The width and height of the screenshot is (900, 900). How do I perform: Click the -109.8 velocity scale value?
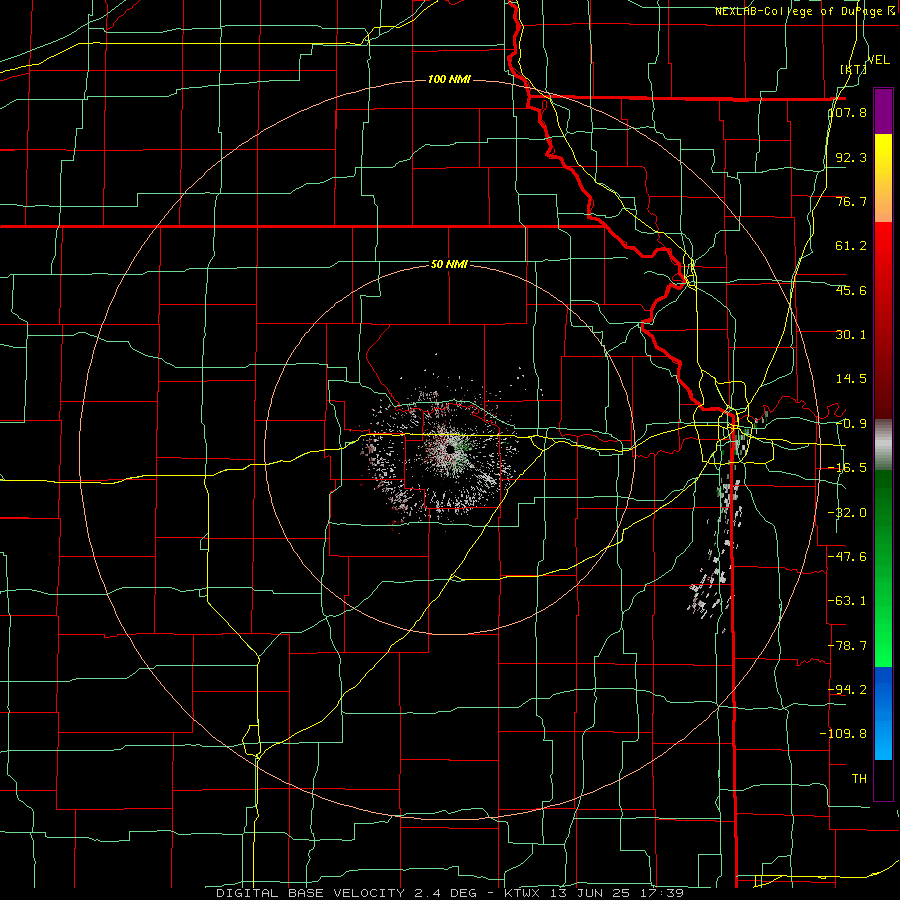(x=844, y=734)
